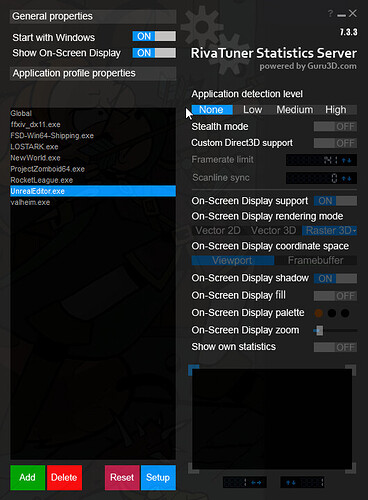
Task: Click the Guru3D.com link text
Action: [332, 66]
